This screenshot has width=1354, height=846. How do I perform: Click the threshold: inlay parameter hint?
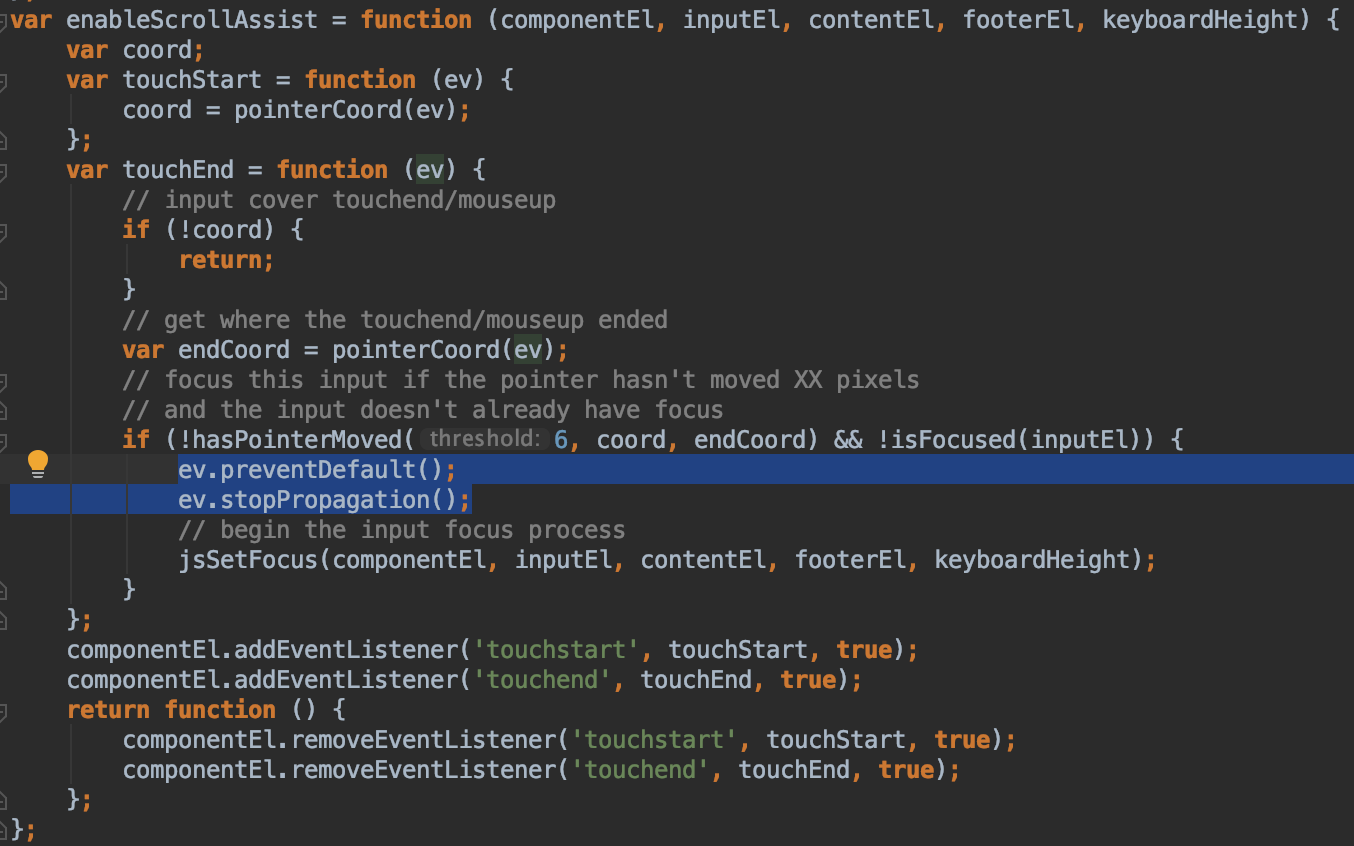pyautogui.click(x=484, y=439)
